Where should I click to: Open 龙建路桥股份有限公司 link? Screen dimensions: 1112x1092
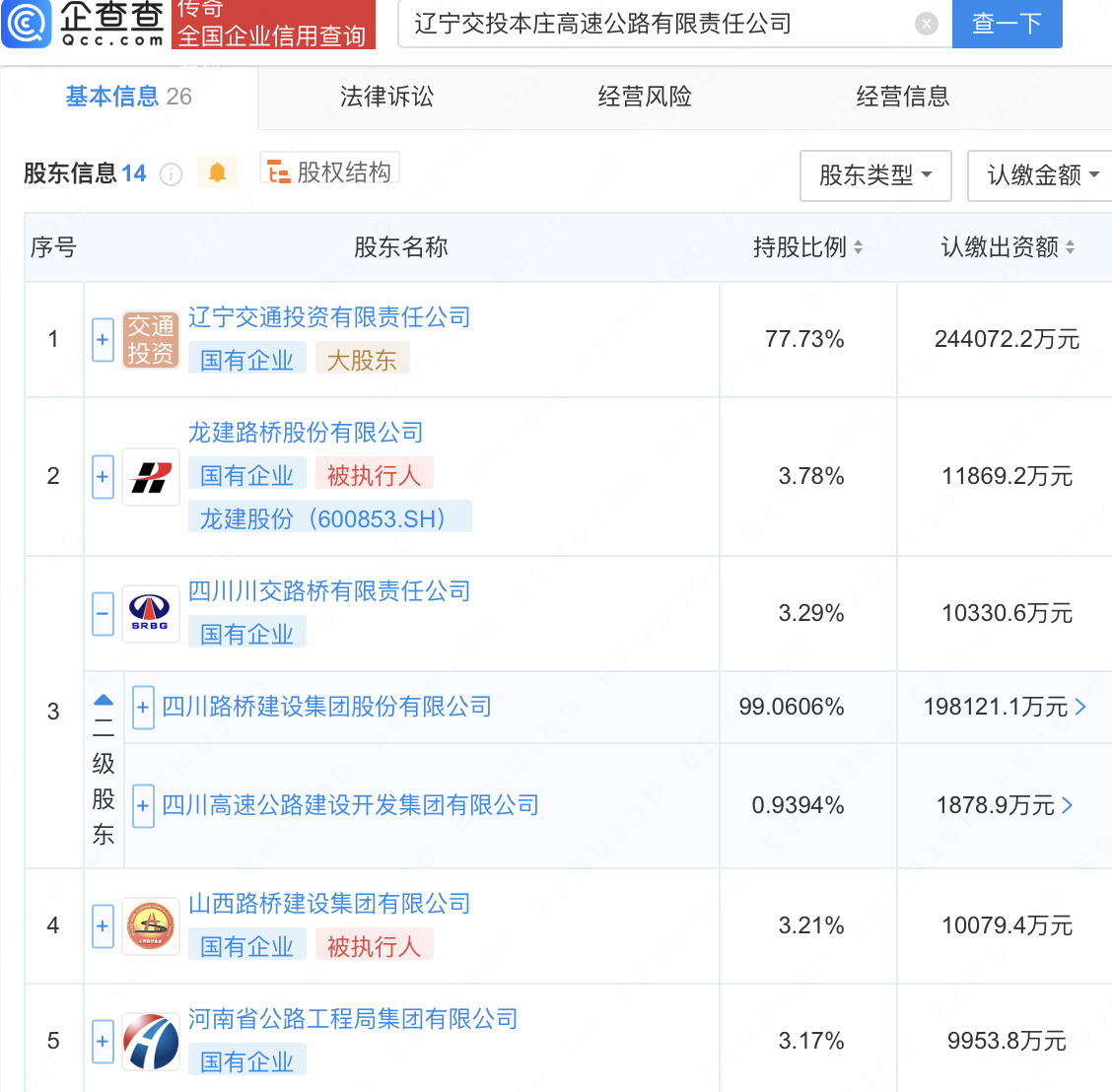pyautogui.click(x=306, y=433)
